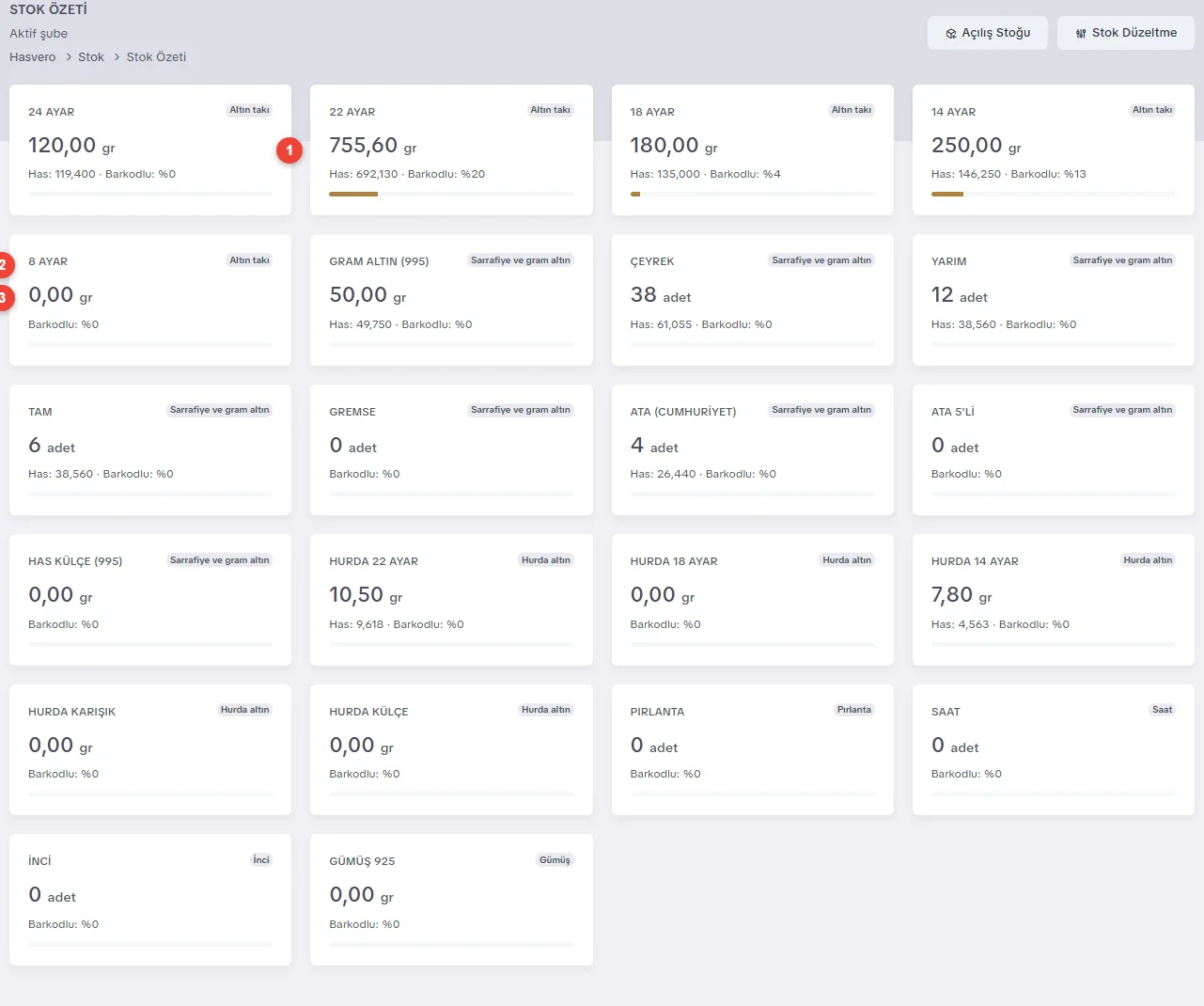Open the GRAM ALTIN (995) card title
The height and width of the screenshot is (1006, 1204).
pyautogui.click(x=379, y=261)
